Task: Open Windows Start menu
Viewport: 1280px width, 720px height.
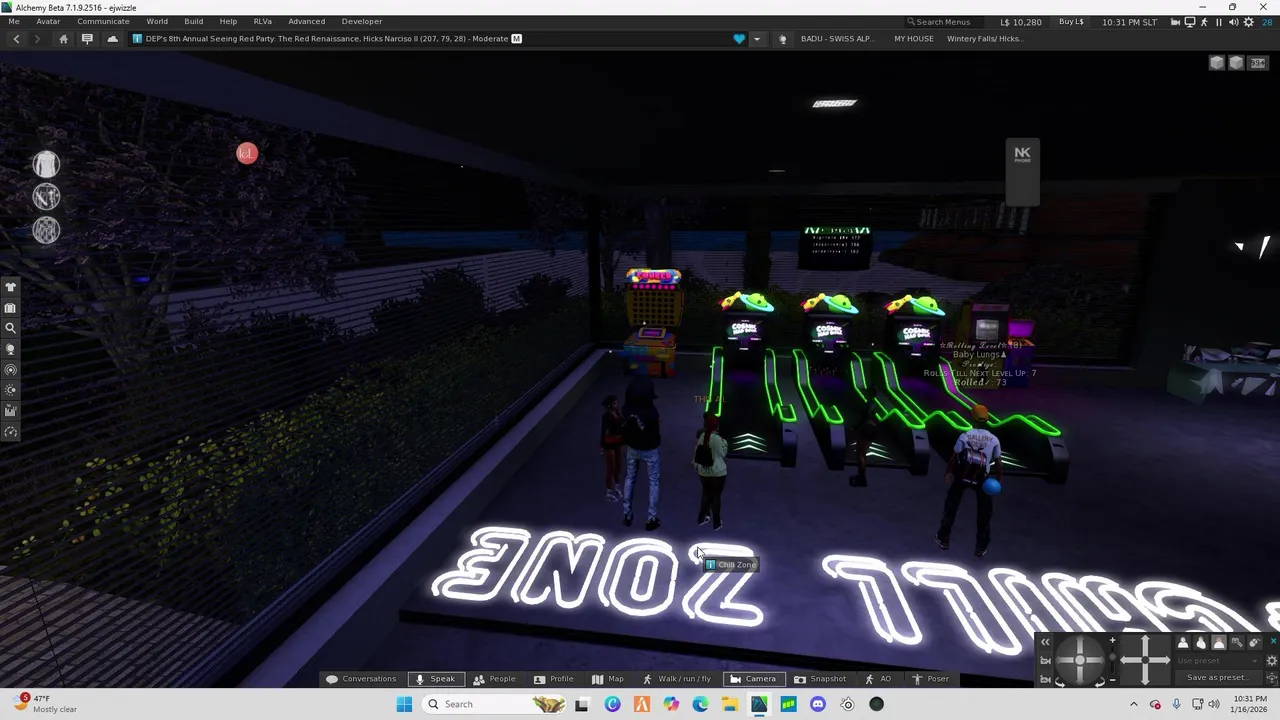Action: coord(404,704)
